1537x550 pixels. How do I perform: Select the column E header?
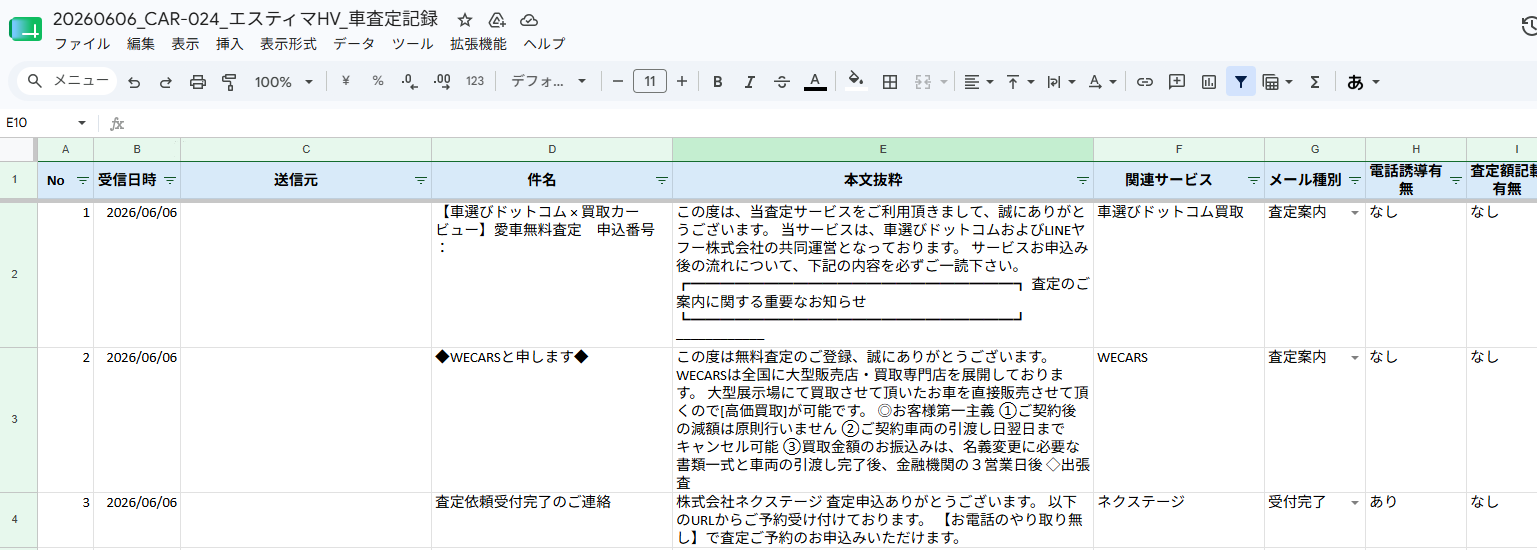click(x=883, y=149)
